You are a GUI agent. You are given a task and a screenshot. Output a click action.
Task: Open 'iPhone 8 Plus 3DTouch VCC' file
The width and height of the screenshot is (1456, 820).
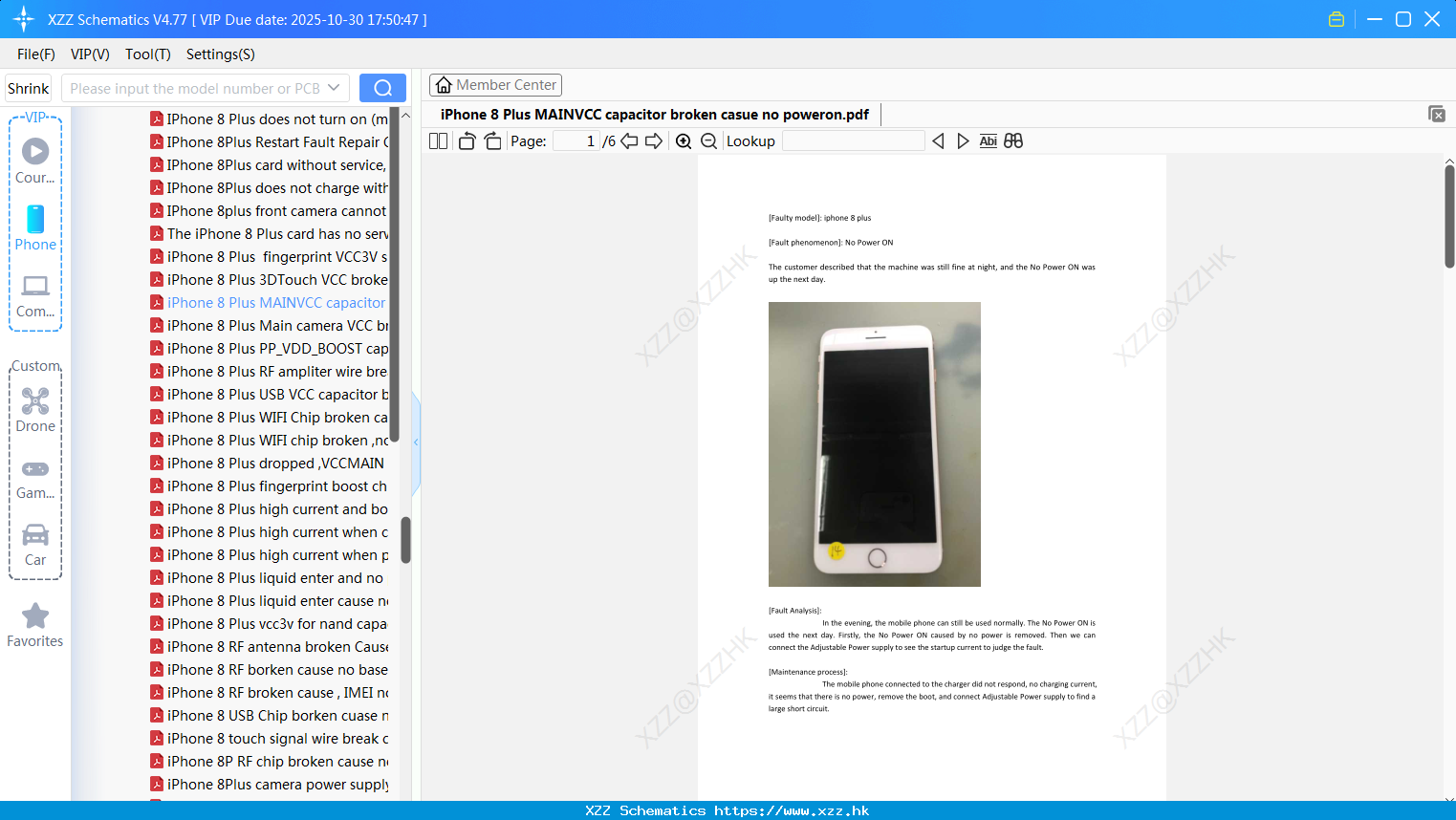[x=270, y=280]
